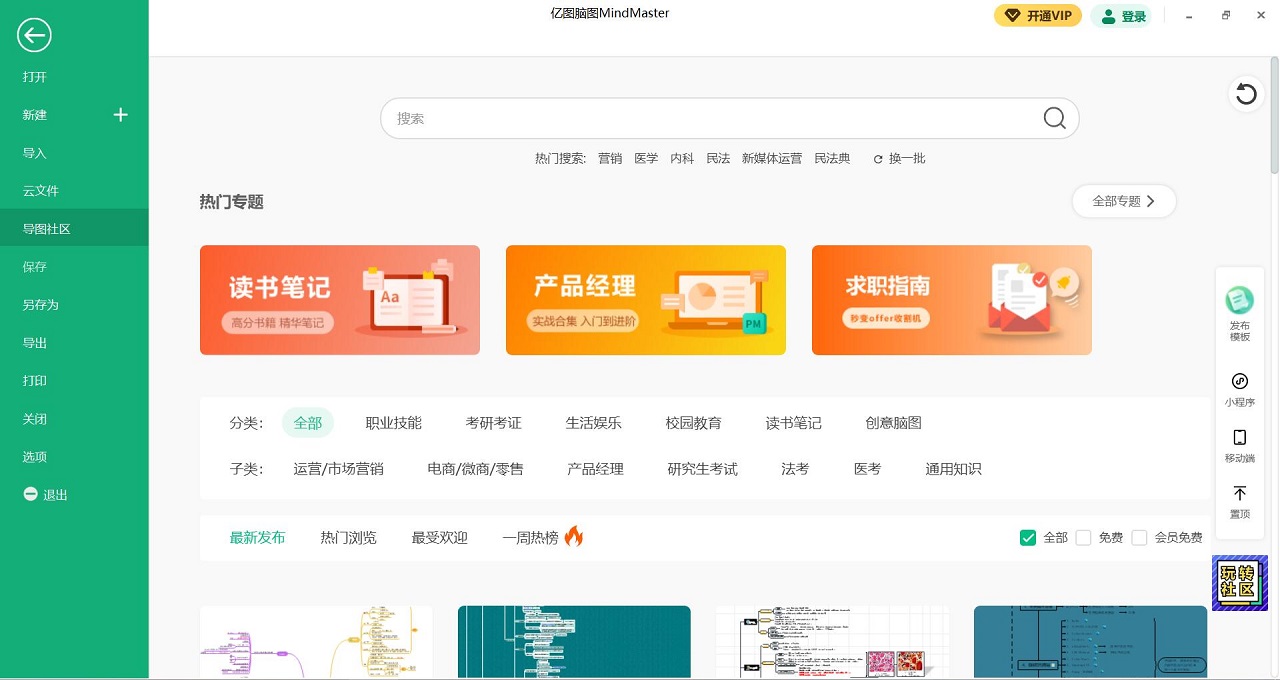Select 职业技能 category
The width and height of the screenshot is (1280, 680).
tap(394, 423)
